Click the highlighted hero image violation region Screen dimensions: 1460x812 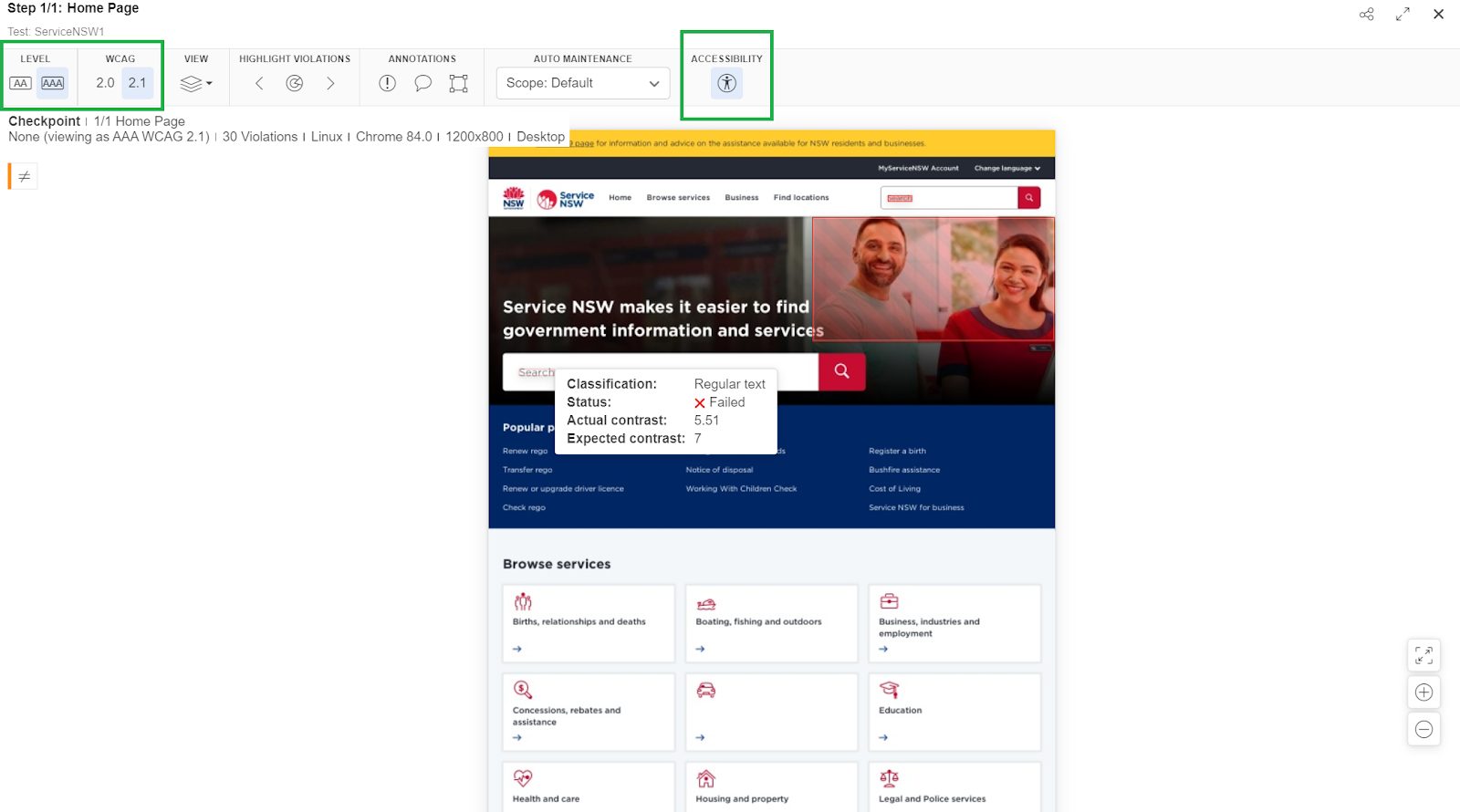(933, 278)
